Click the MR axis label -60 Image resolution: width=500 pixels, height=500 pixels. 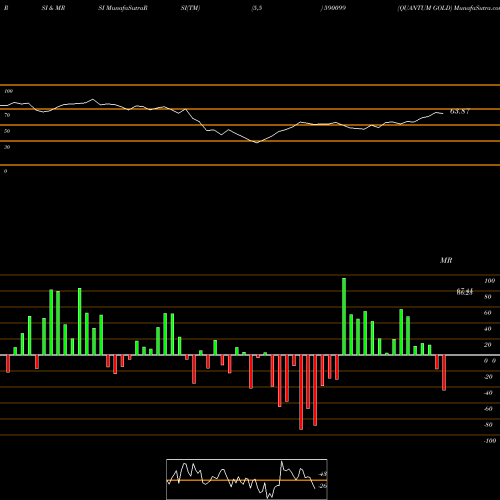[488, 409]
